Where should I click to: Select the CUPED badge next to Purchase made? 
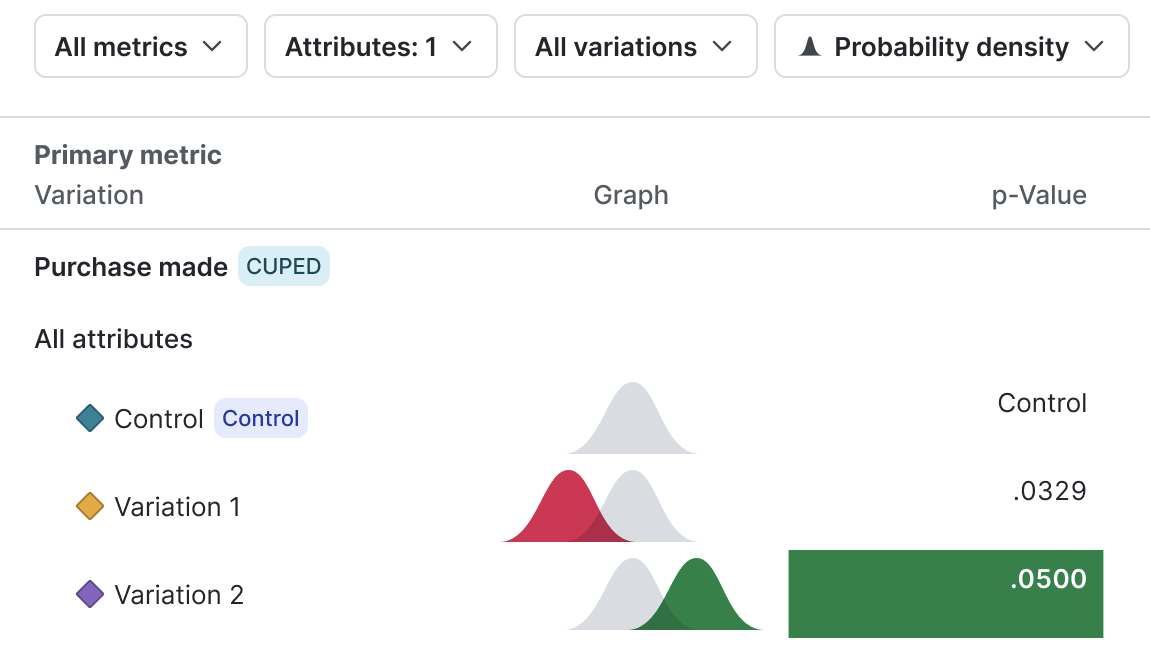point(283,266)
